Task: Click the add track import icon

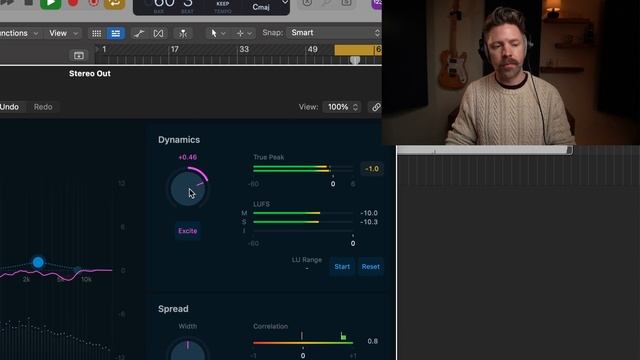Action: [x=79, y=55]
